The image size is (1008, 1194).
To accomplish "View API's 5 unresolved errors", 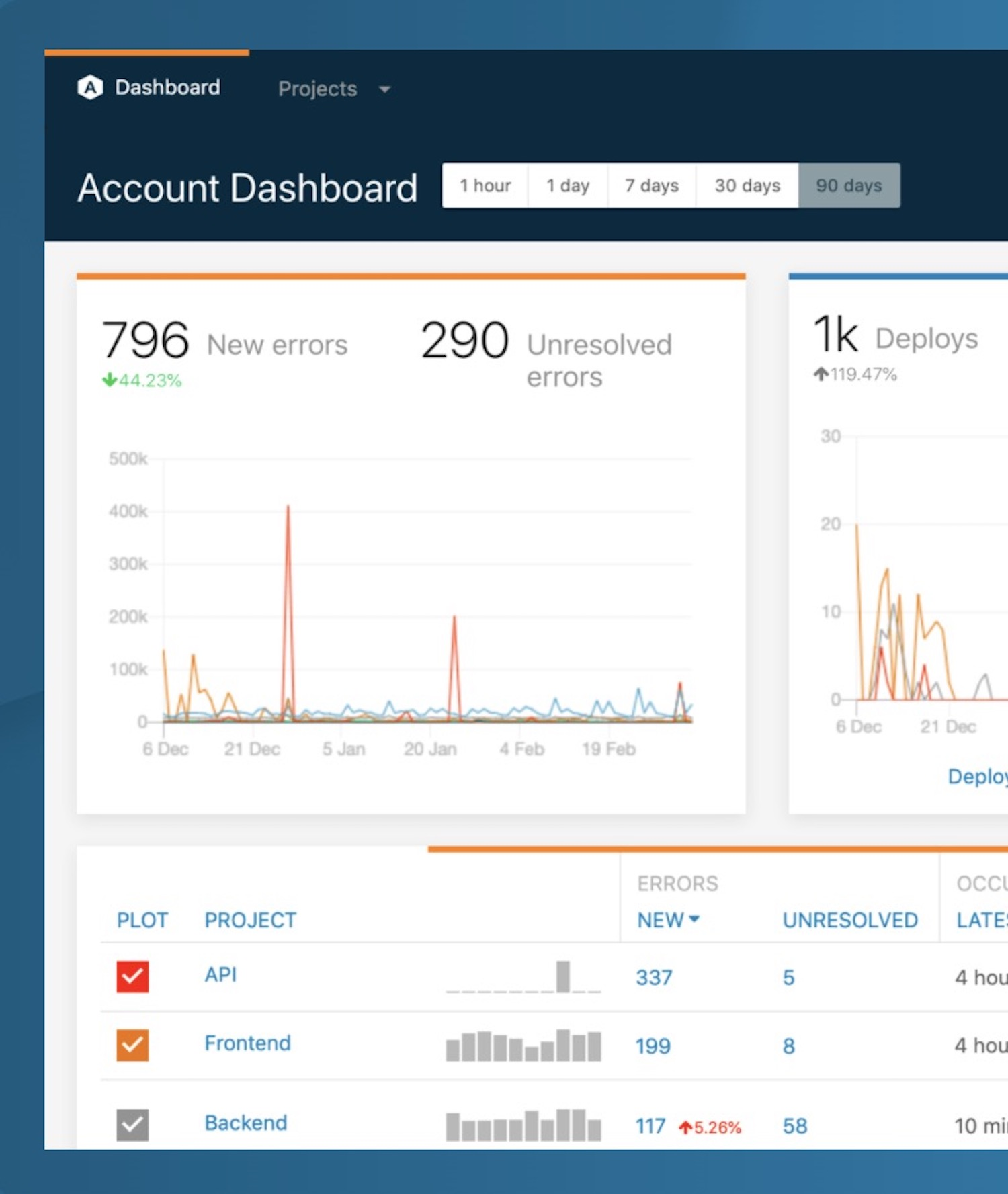I will (x=789, y=977).
